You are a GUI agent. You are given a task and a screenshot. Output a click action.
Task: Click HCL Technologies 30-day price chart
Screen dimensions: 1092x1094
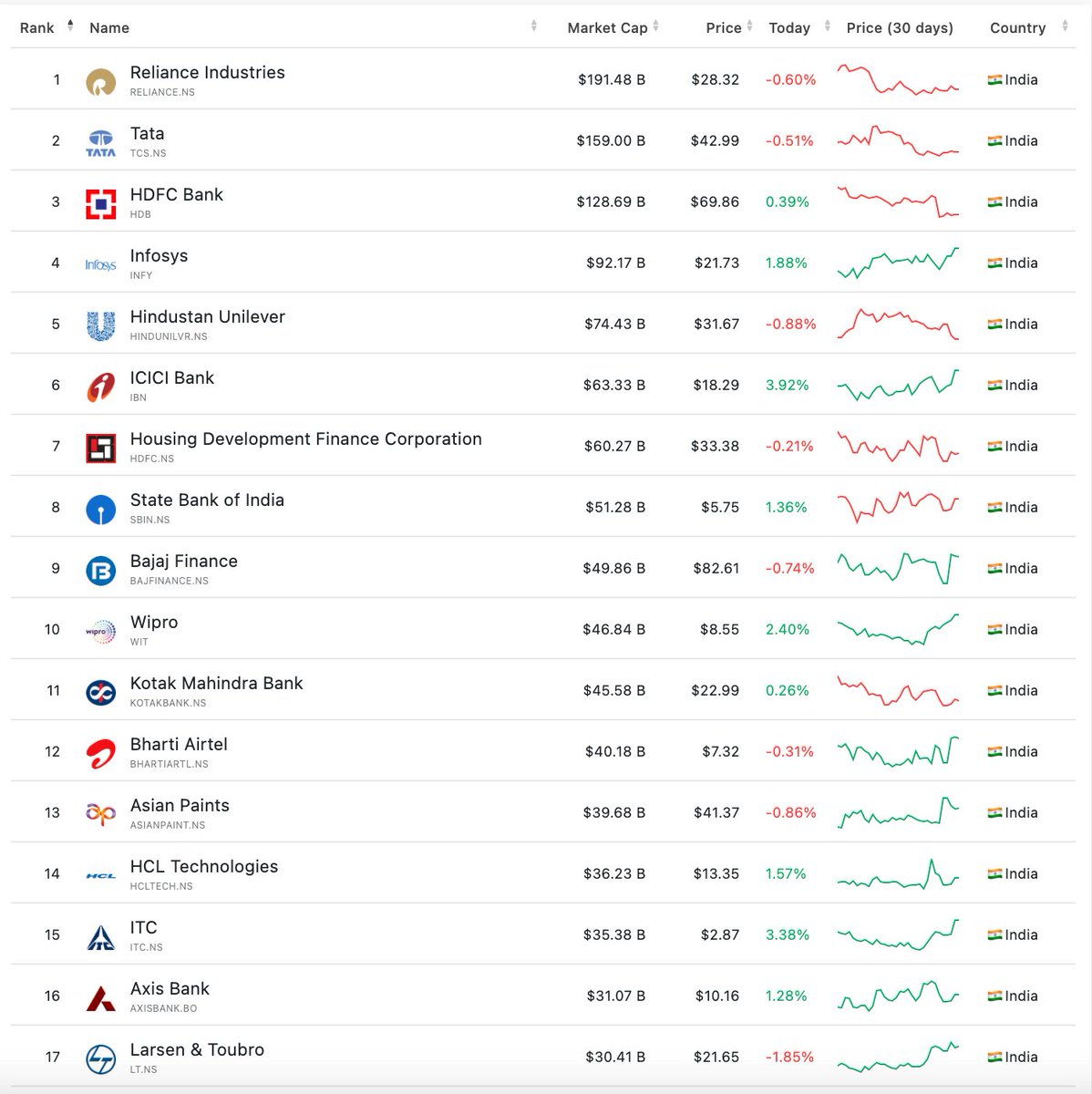tap(898, 873)
